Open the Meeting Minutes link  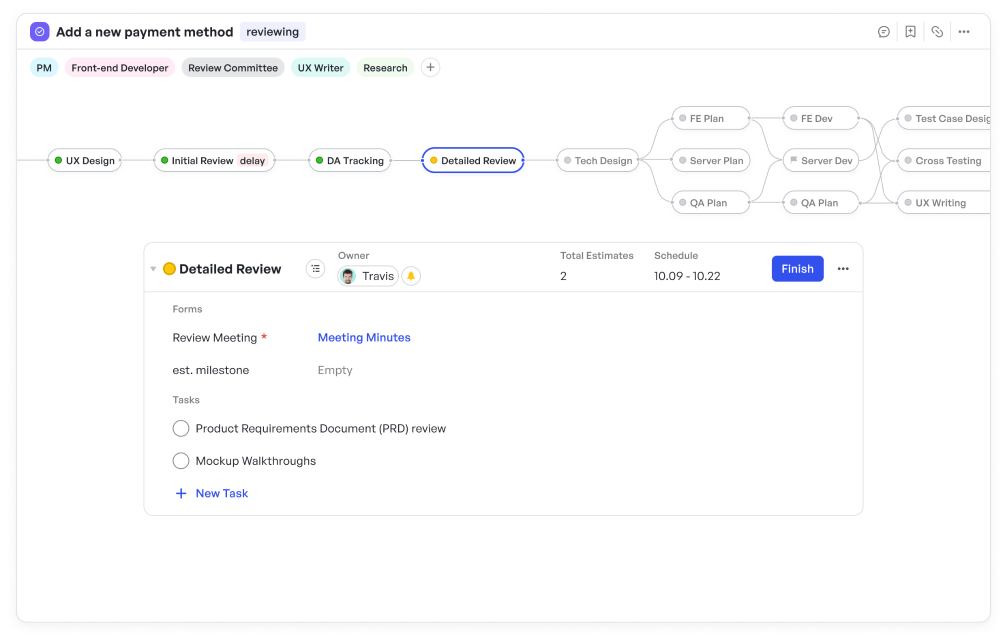coord(364,338)
